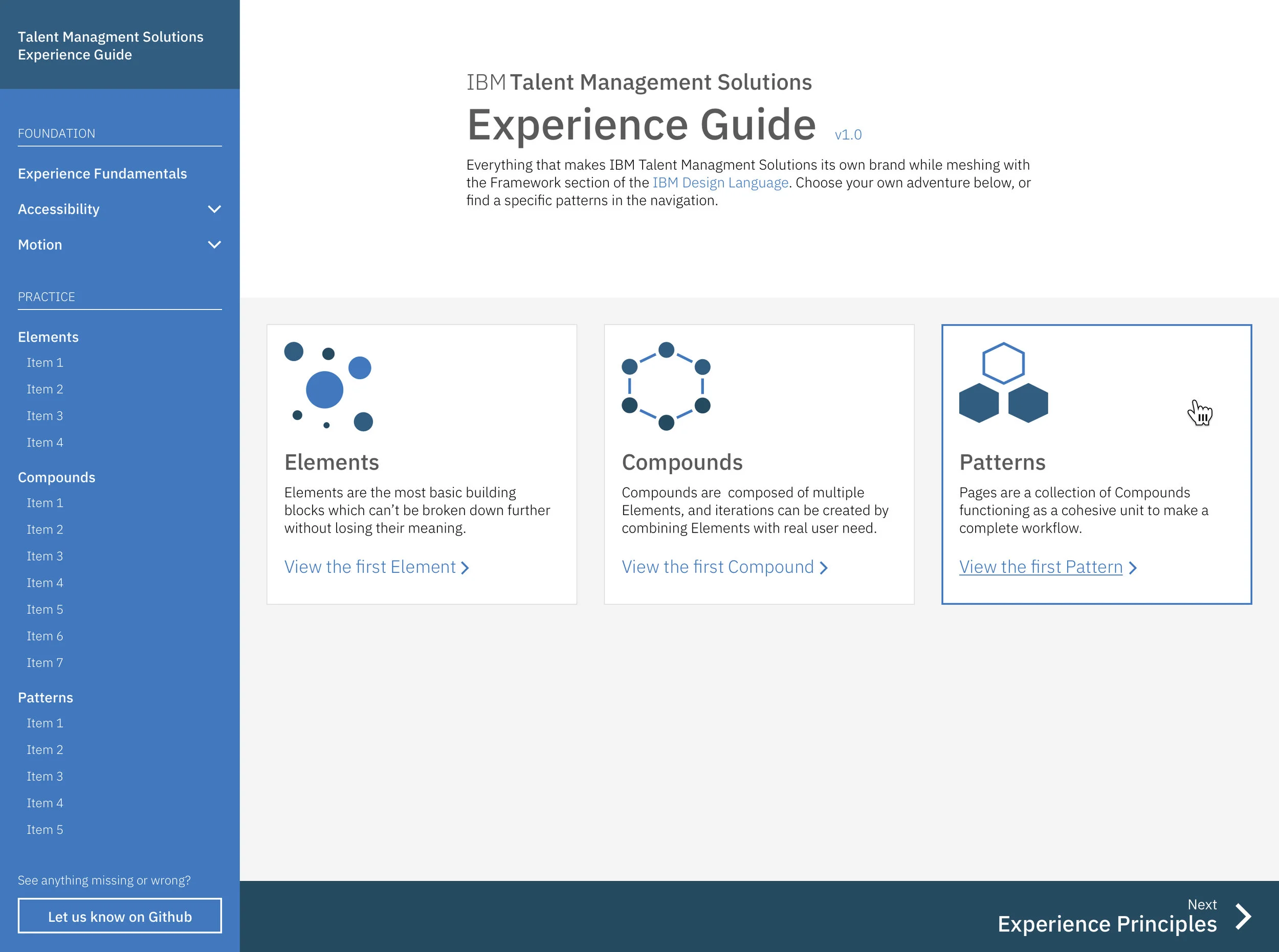Select Item 7 under Compounds
The height and width of the screenshot is (952, 1279).
[45, 662]
